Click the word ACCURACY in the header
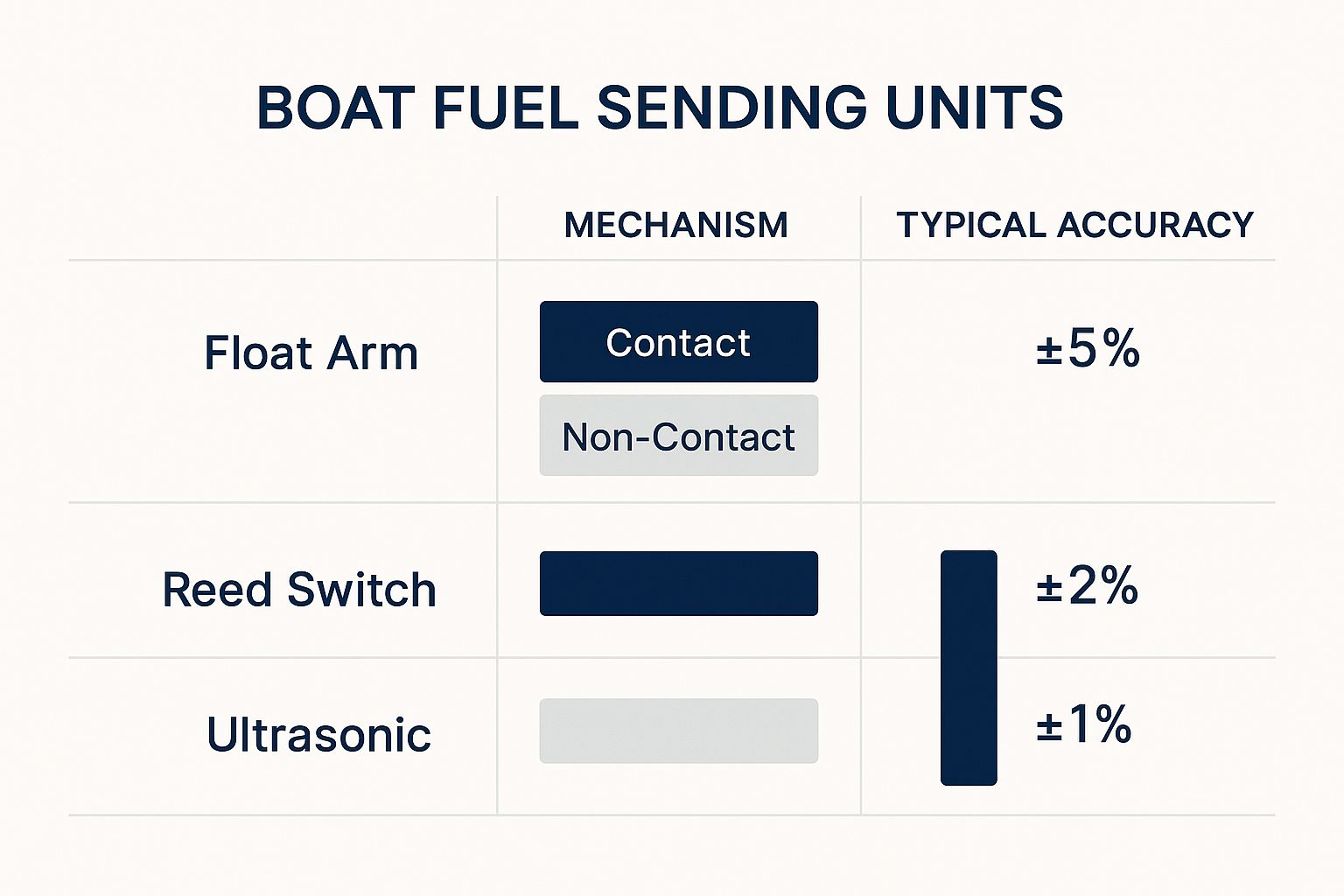Viewport: 1344px width, 896px height. click(x=1155, y=226)
